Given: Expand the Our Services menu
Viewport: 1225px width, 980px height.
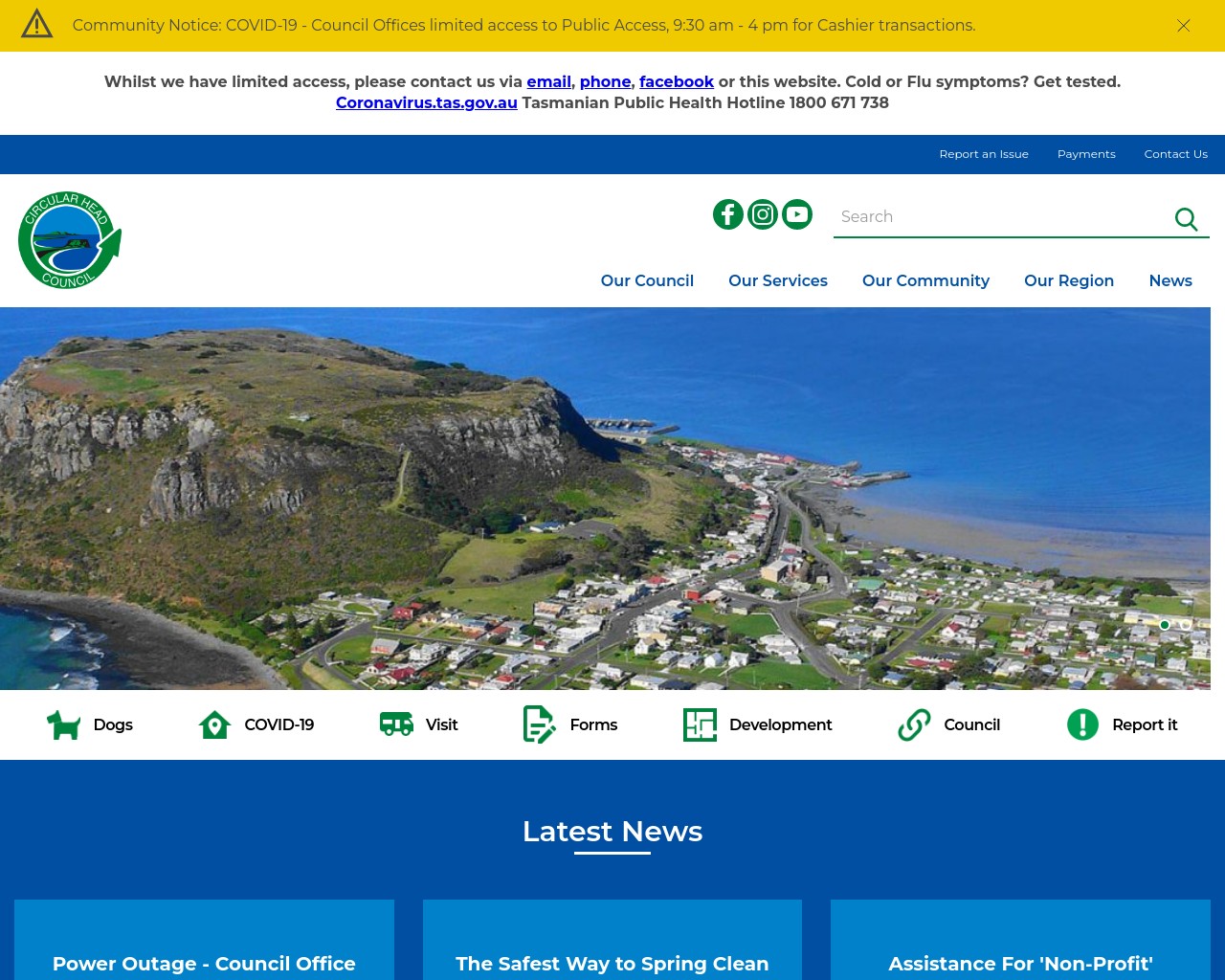Looking at the screenshot, I should pyautogui.click(x=777, y=280).
